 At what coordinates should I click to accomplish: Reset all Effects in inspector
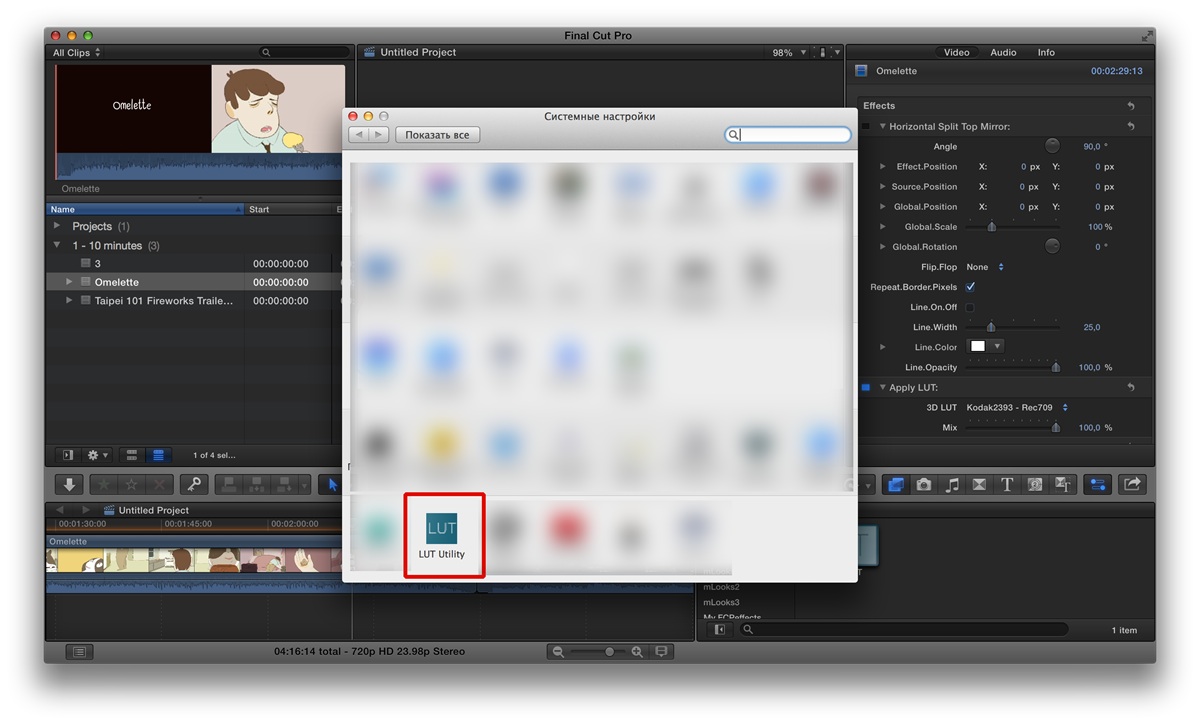[x=1130, y=106]
